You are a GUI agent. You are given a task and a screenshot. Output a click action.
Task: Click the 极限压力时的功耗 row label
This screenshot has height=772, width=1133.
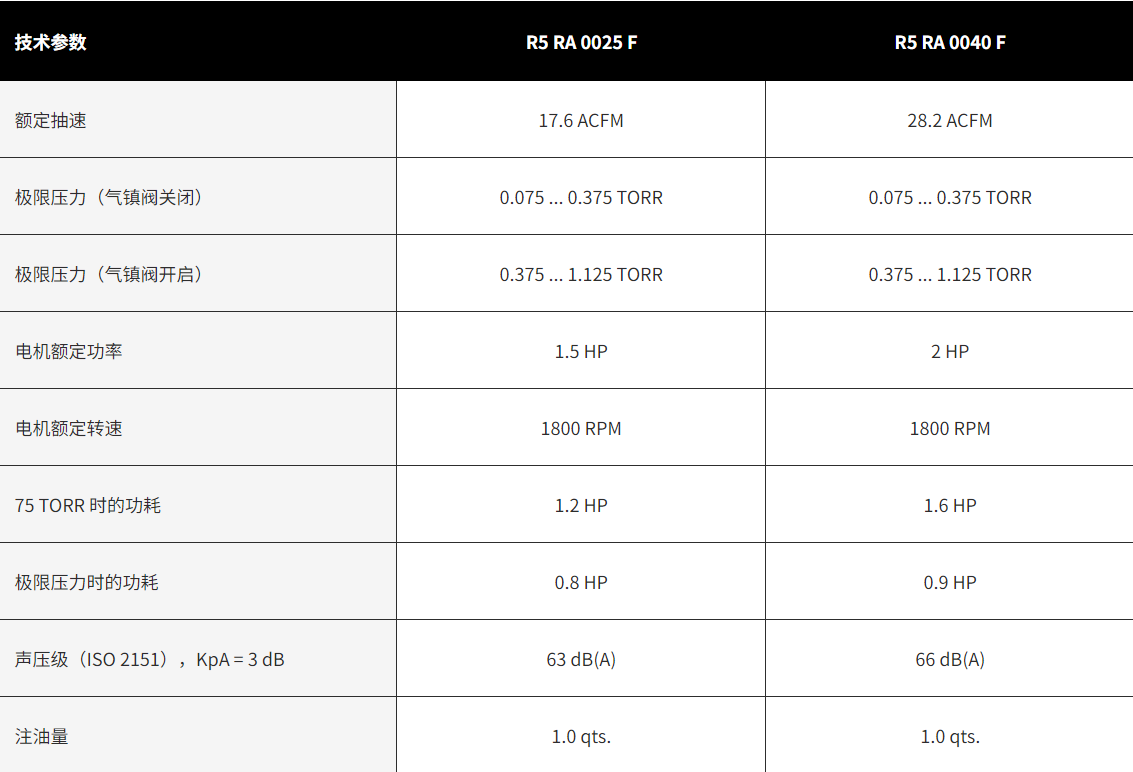(87, 582)
